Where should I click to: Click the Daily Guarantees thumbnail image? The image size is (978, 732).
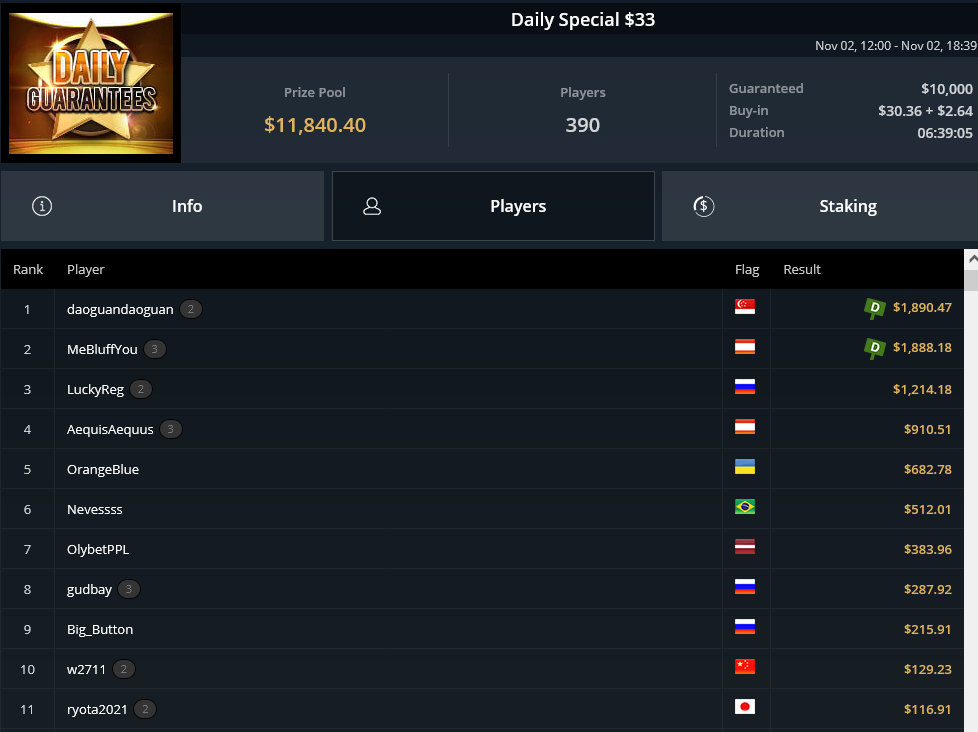pyautogui.click(x=91, y=84)
